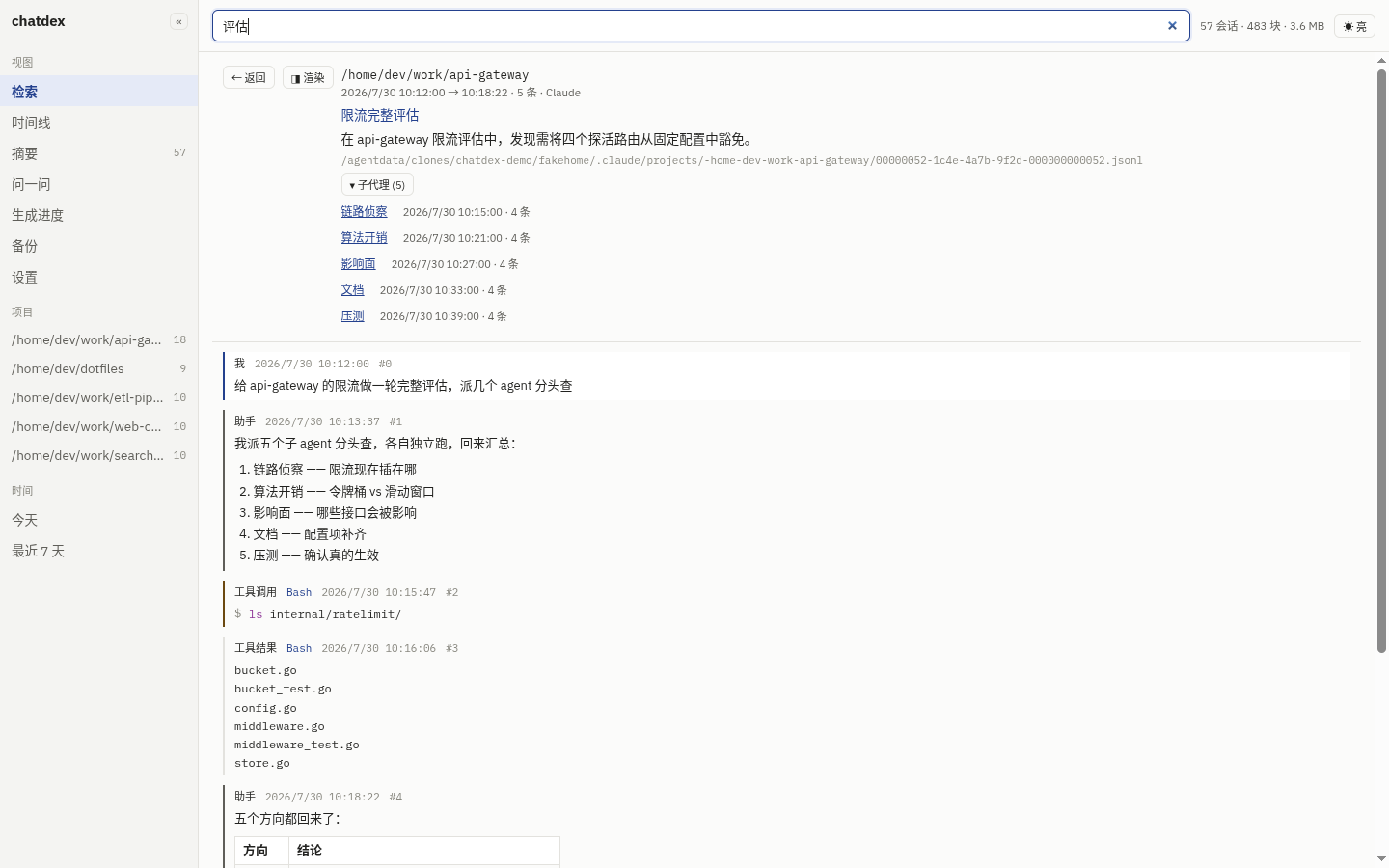Click the .jsonl file path line
The image size is (1389, 868).
point(742,160)
